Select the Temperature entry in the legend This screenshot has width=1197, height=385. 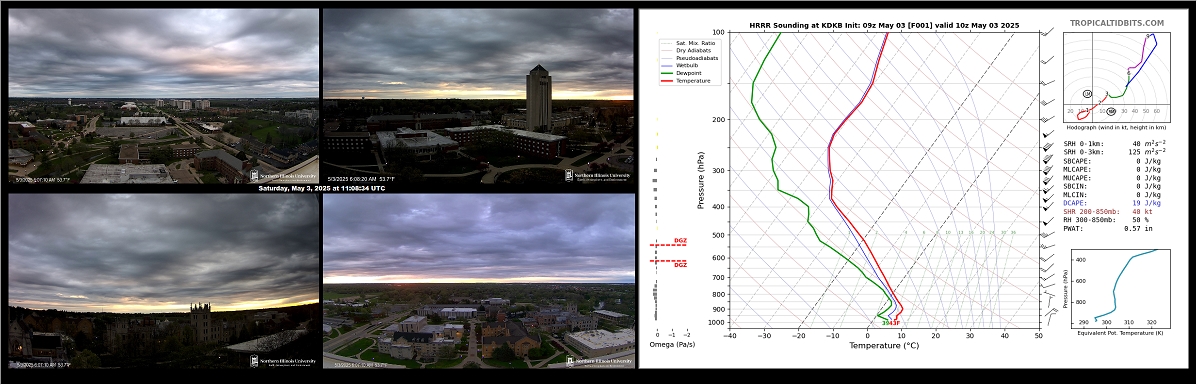click(x=686, y=80)
